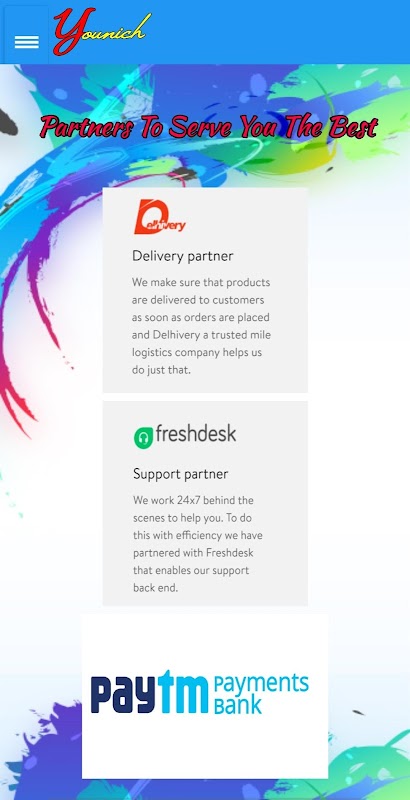The height and width of the screenshot is (800, 410).
Task: Click the Freshdesk support description paragraph
Action: [198, 544]
